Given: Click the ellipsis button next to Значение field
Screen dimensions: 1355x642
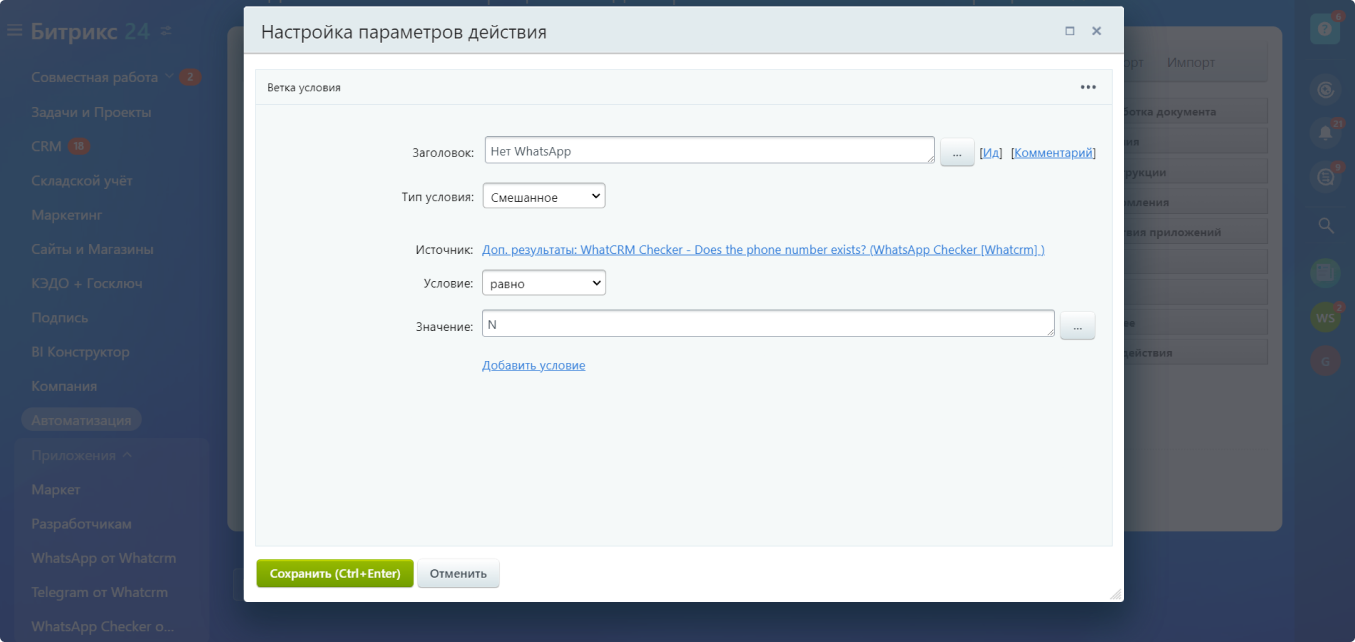Looking at the screenshot, I should [x=1077, y=327].
